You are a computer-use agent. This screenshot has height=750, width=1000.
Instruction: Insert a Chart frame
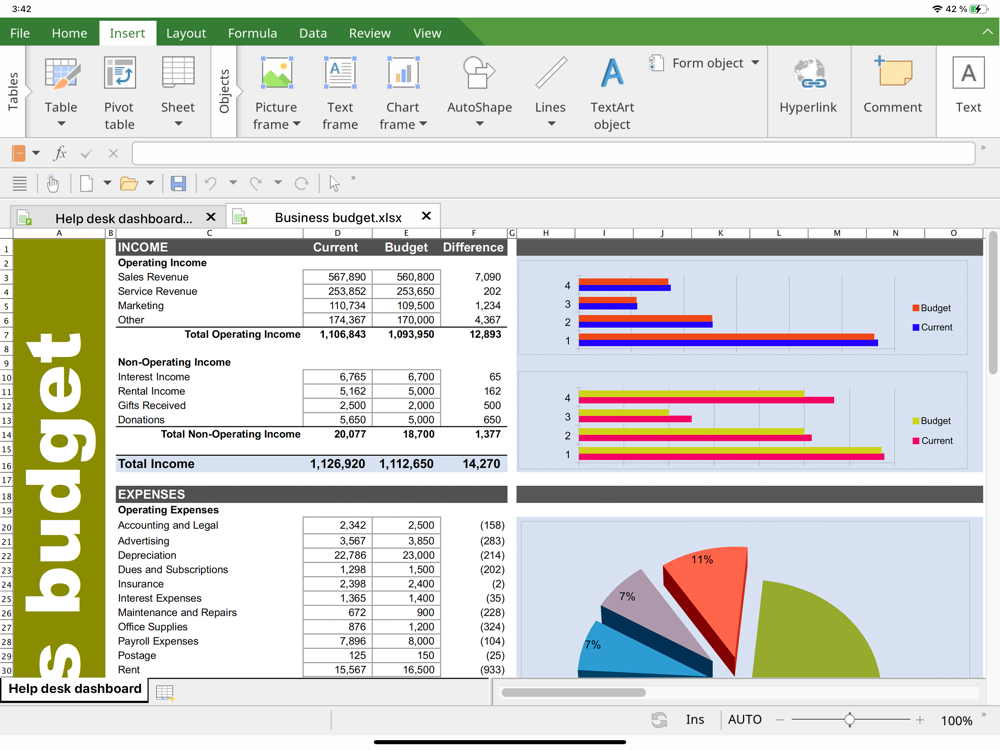[x=402, y=93]
